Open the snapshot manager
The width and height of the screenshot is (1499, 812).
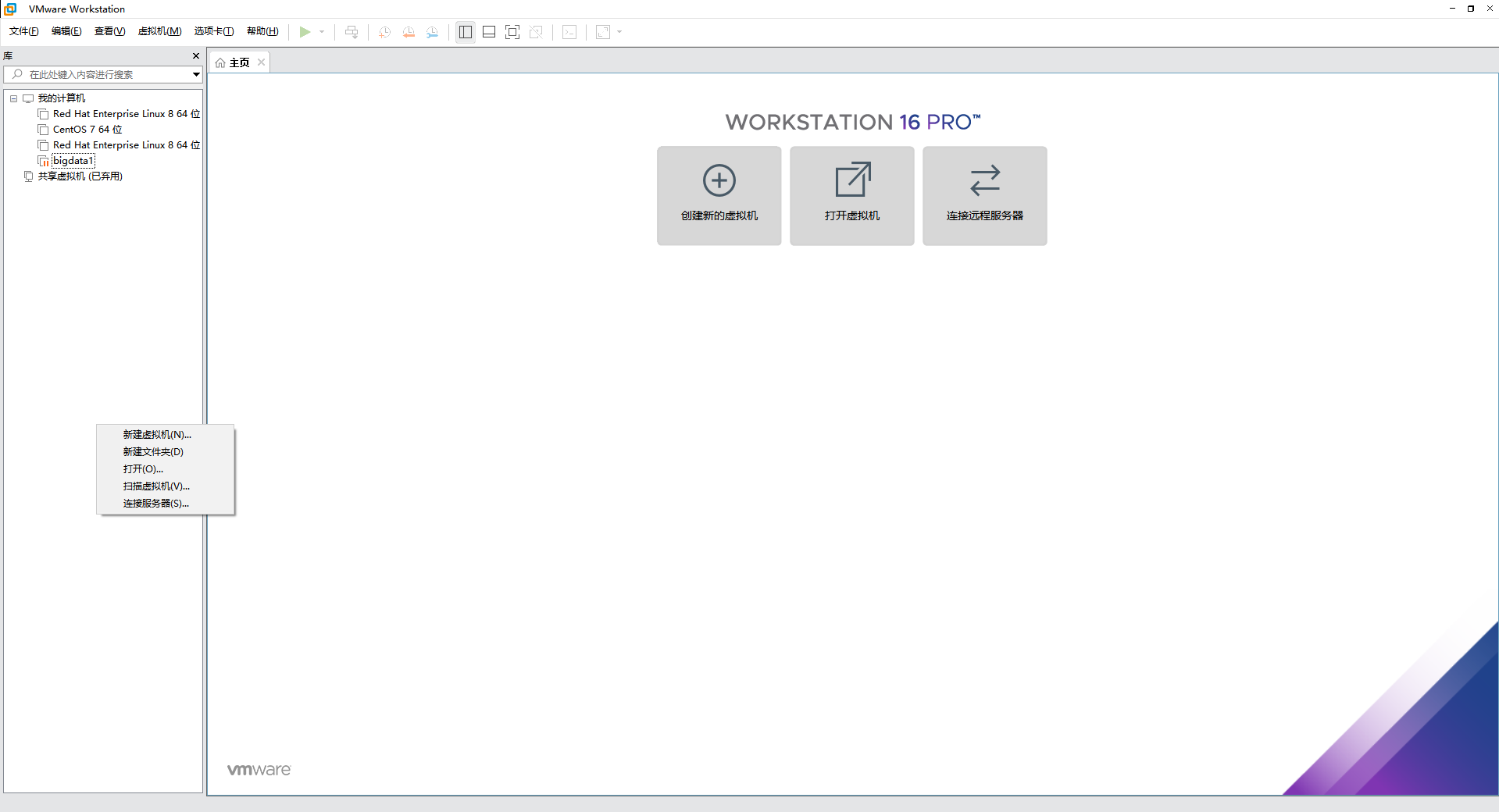click(x=432, y=32)
